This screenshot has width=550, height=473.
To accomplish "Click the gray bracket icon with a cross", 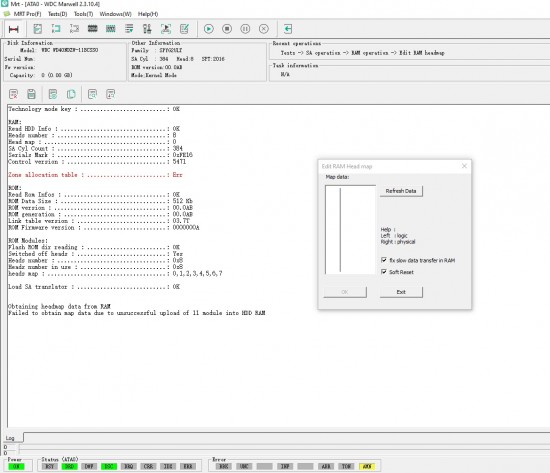I will [x=74, y=29].
